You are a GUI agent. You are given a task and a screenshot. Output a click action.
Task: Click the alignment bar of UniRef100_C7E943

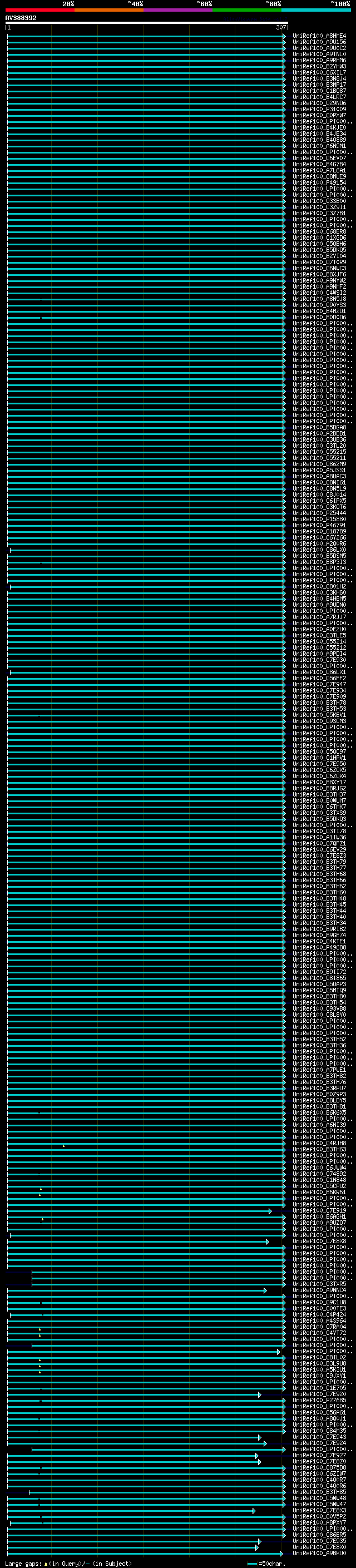tap(134, 1437)
